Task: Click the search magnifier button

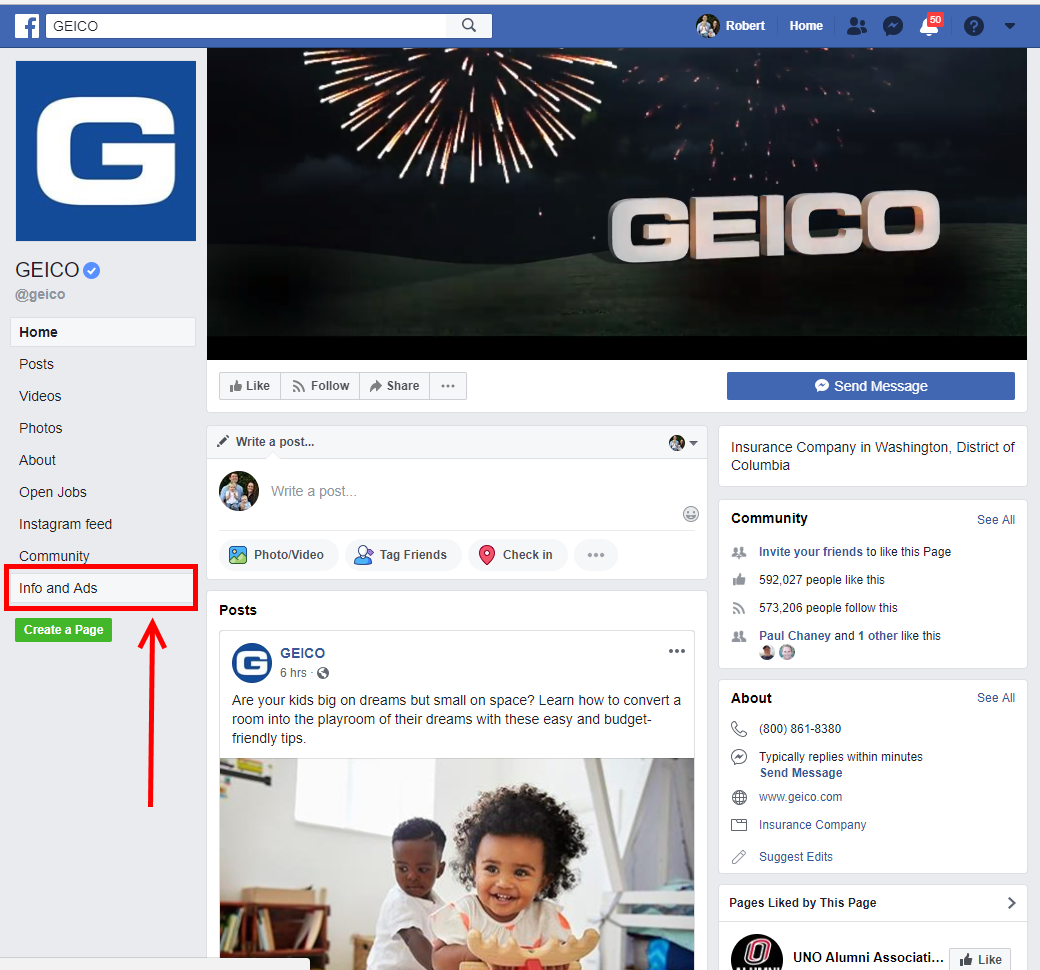Action: coord(469,26)
